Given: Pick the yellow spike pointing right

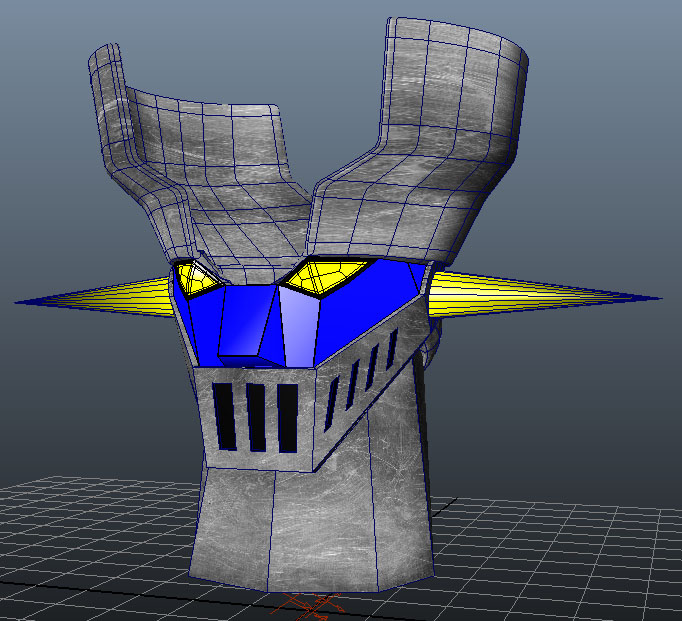Looking at the screenshot, I should (x=544, y=296).
